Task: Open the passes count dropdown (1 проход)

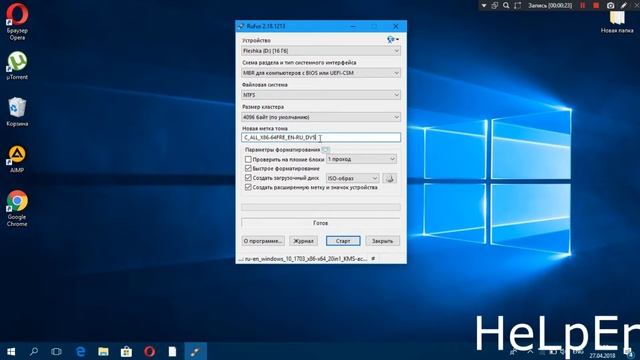Action: pyautogui.click(x=361, y=159)
